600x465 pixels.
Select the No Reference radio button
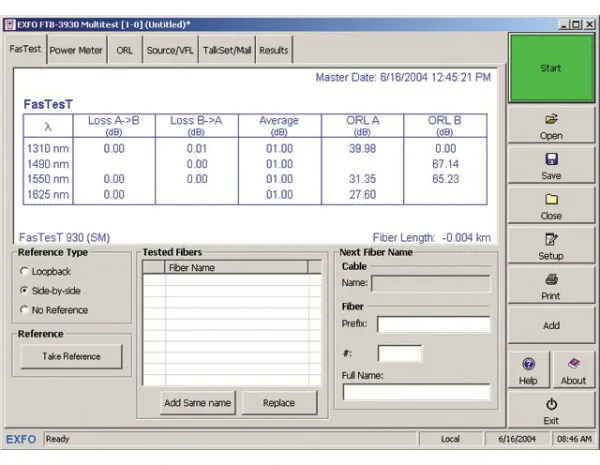[24, 310]
